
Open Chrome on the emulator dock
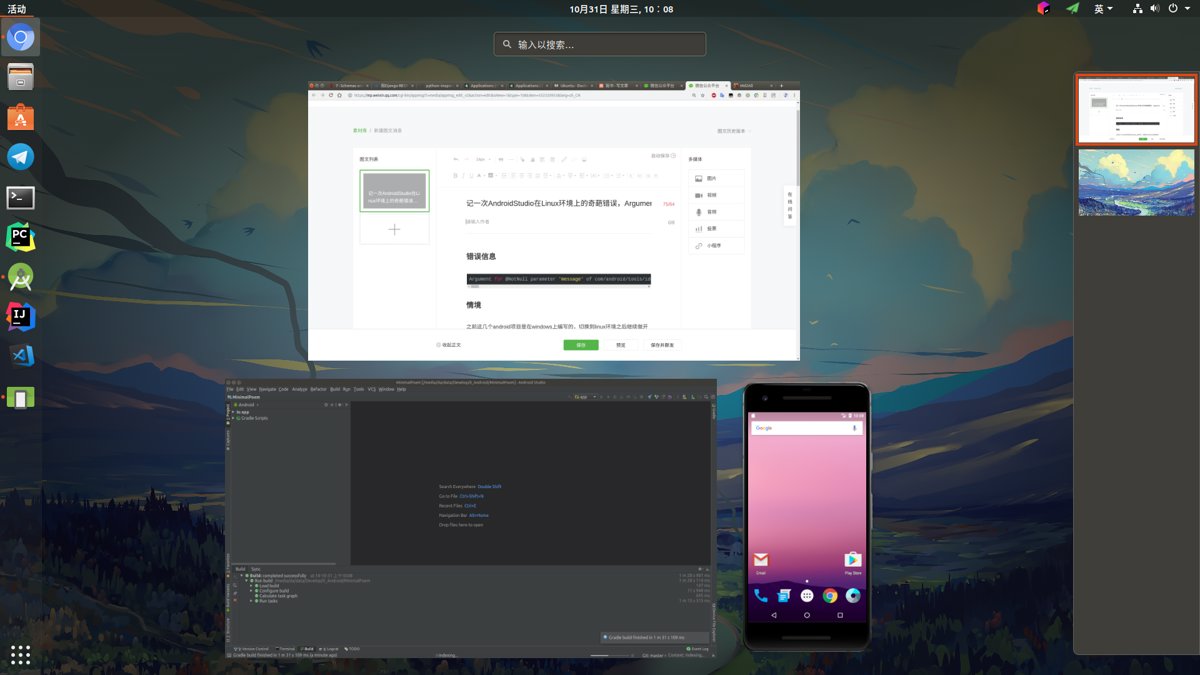tap(830, 596)
